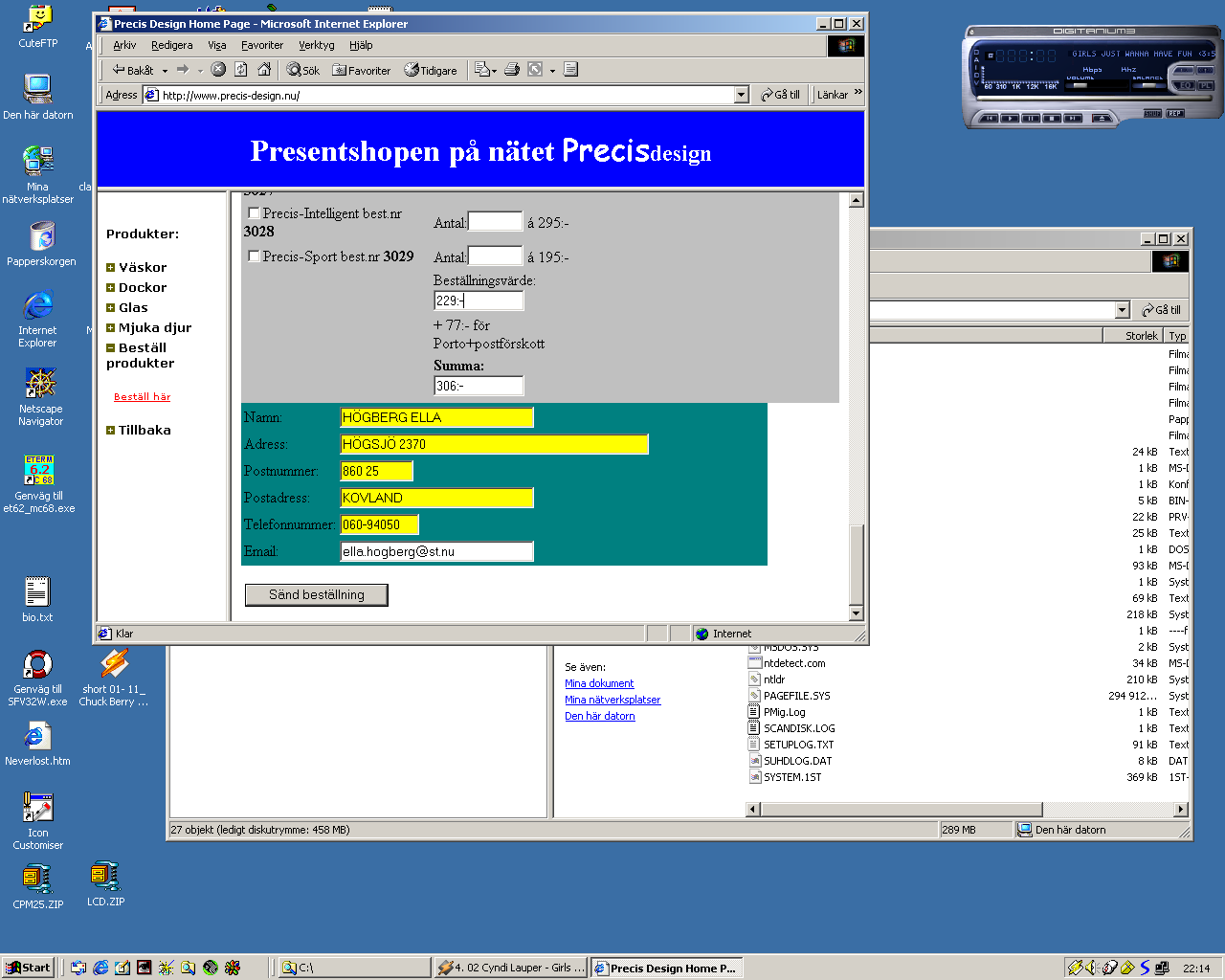The image size is (1225, 980).
Task: Toggle the REP repeat button in Winamp
Action: coord(1174,114)
